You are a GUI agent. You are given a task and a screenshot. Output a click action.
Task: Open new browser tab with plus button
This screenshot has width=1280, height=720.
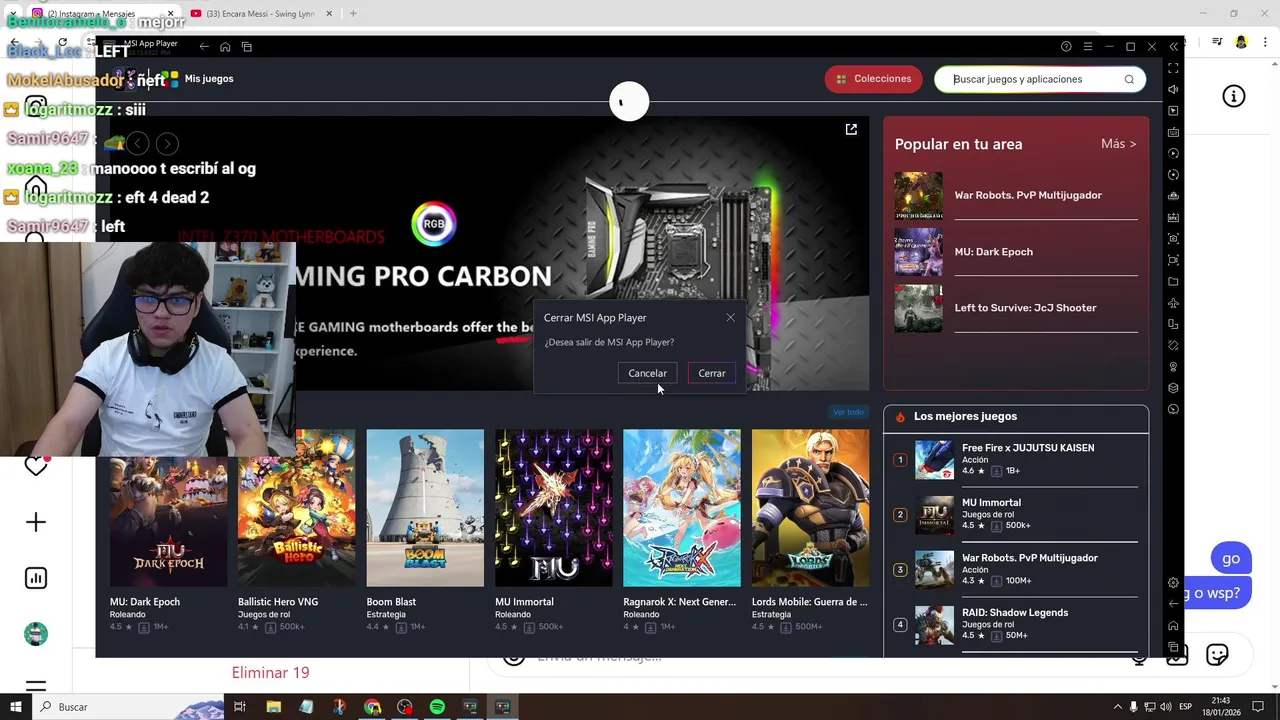[x=353, y=14]
